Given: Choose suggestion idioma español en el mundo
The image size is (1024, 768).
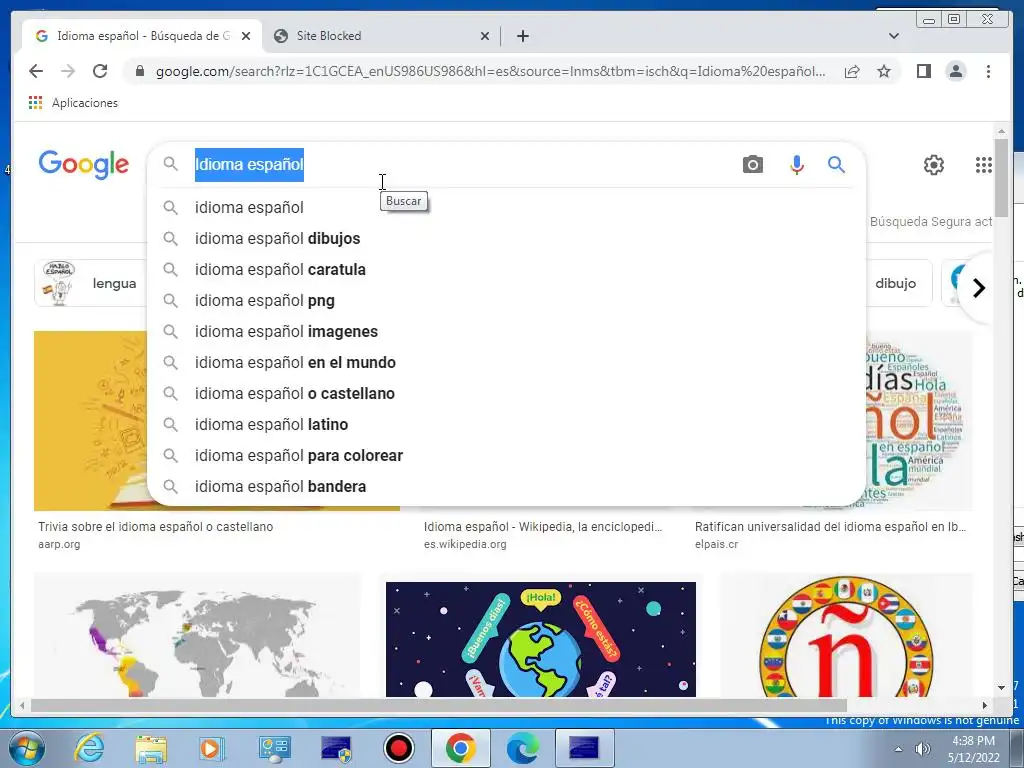Looking at the screenshot, I should point(506,362).
